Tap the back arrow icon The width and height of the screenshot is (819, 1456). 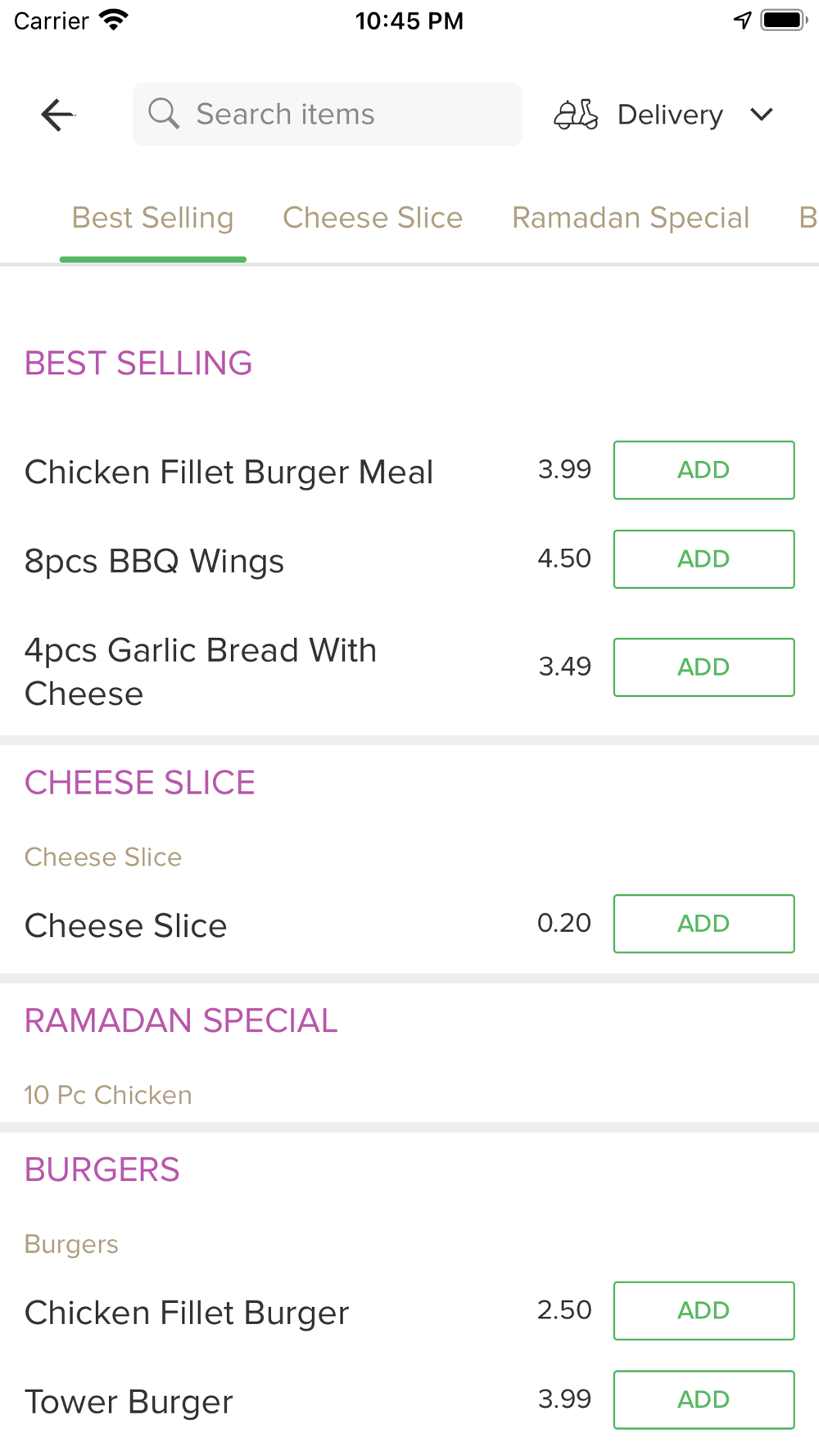pos(58,115)
